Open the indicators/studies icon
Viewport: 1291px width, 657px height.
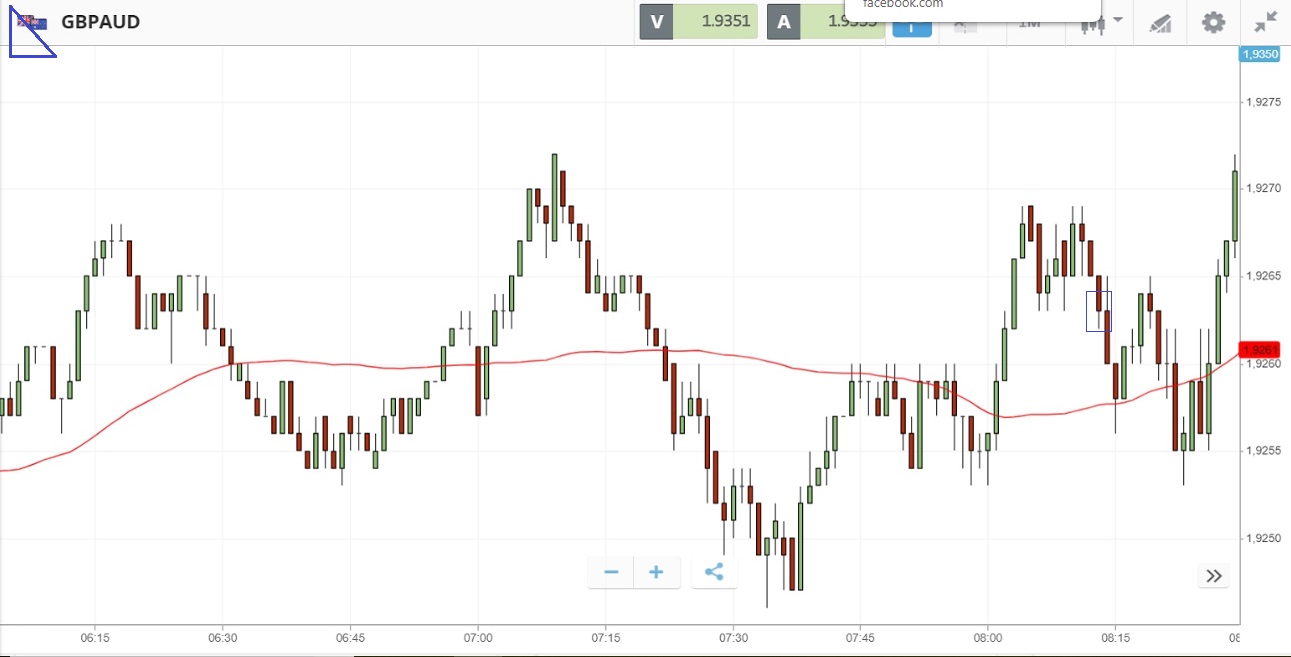pyautogui.click(x=1160, y=23)
